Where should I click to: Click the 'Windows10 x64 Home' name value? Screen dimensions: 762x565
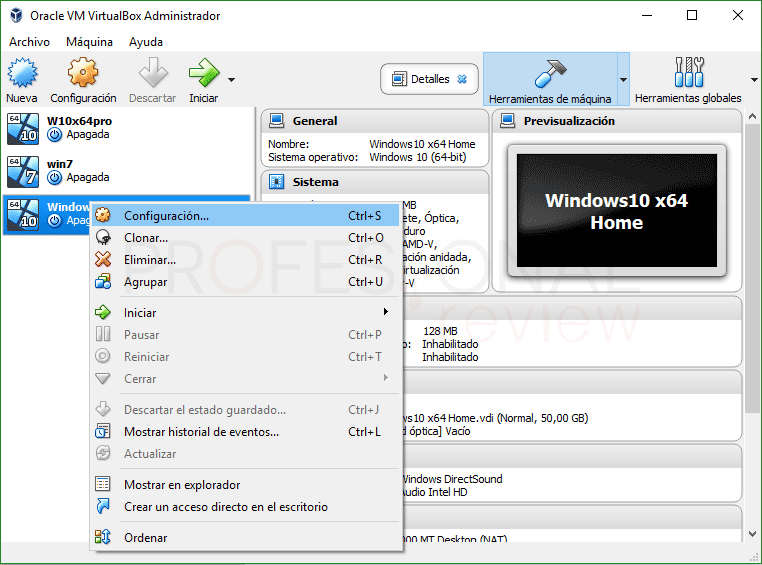click(x=422, y=144)
